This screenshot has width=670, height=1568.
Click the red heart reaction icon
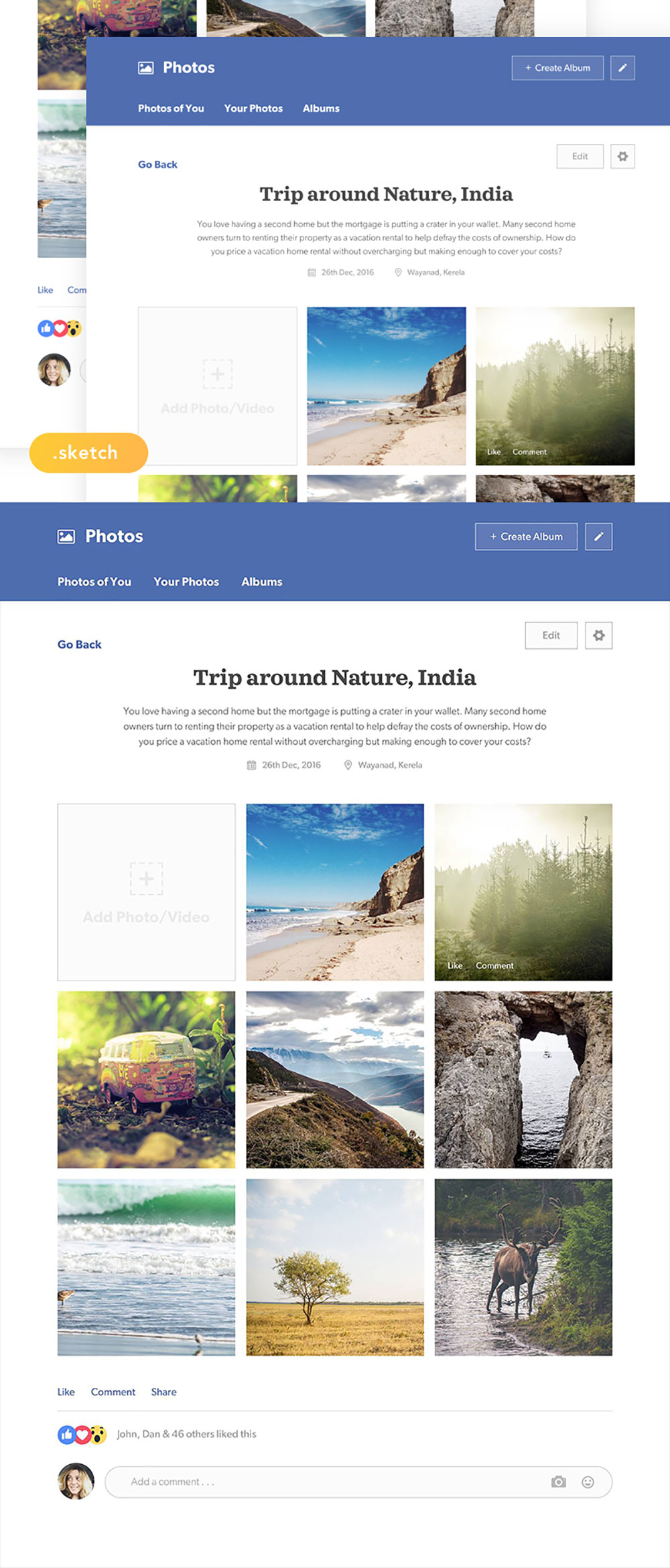coord(82,1434)
